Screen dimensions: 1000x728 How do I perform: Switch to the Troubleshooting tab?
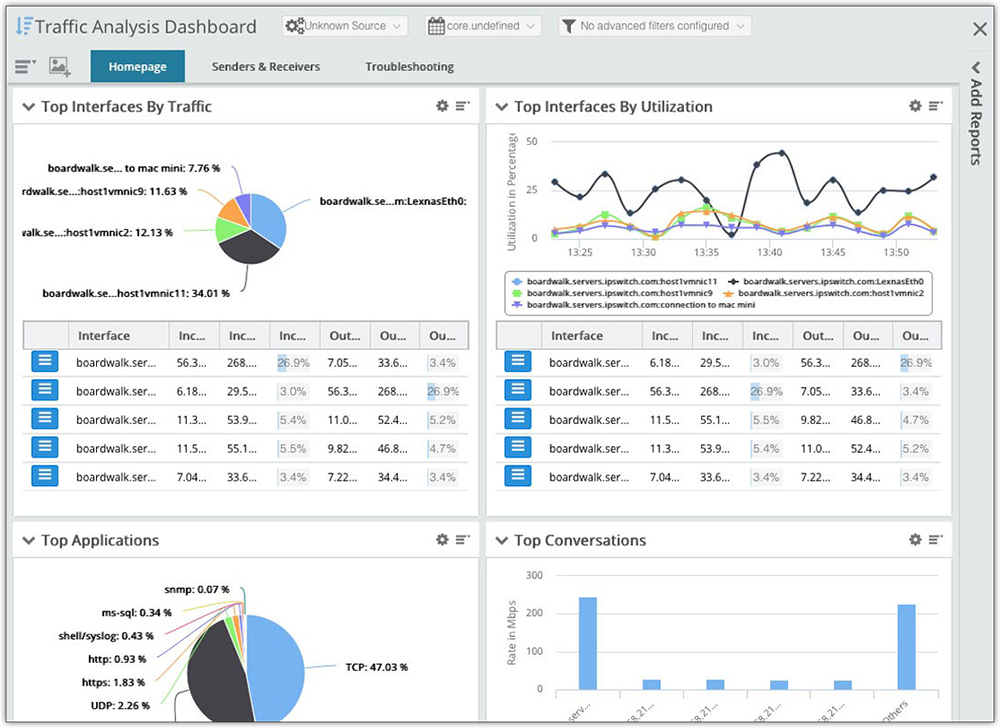tap(409, 66)
